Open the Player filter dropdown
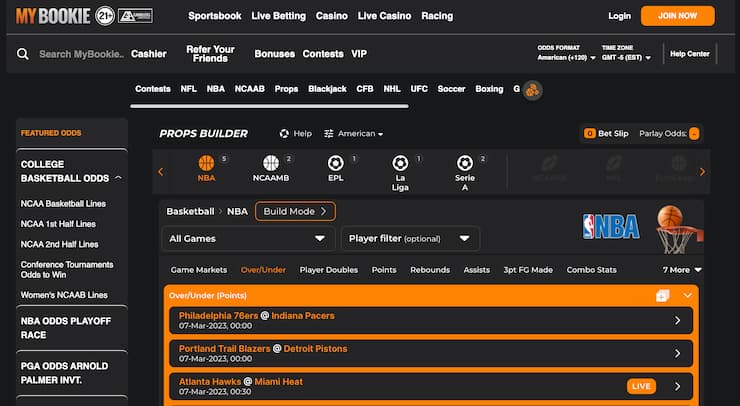Screen dimensions: 740x406 [410, 238]
